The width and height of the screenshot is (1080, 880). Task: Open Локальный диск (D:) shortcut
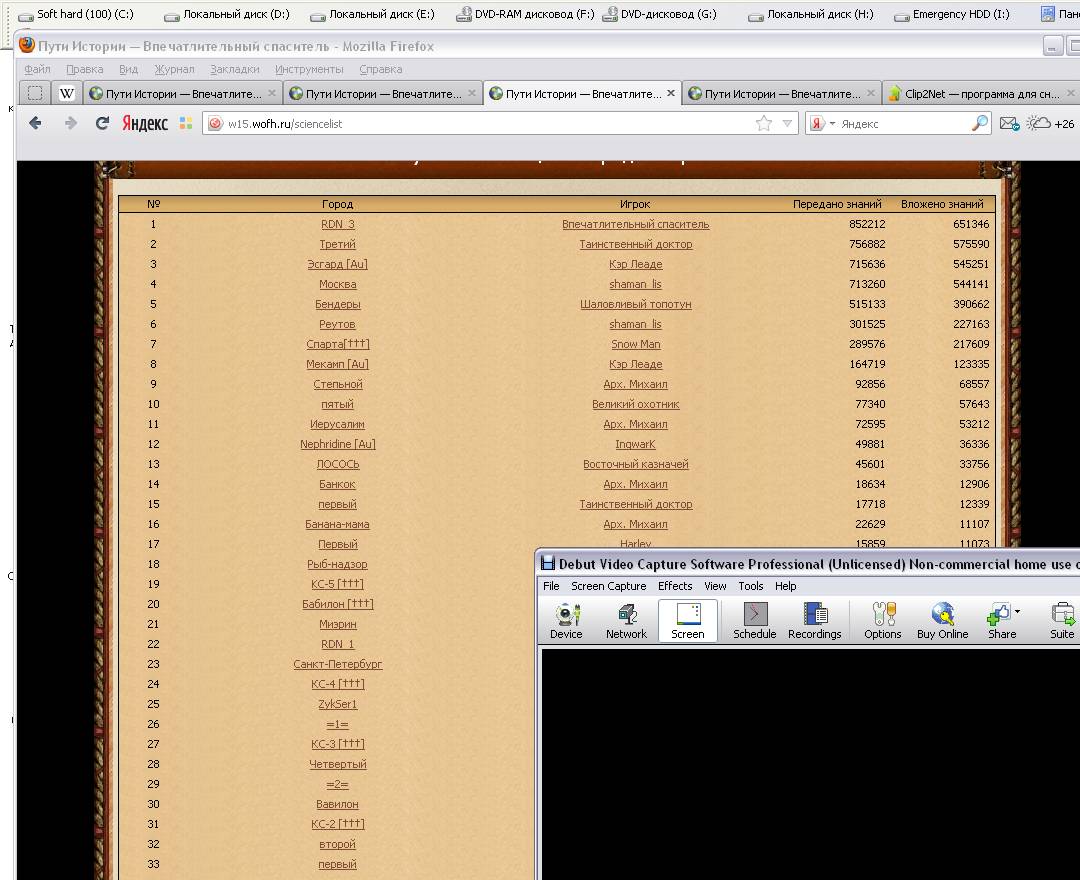coord(227,14)
